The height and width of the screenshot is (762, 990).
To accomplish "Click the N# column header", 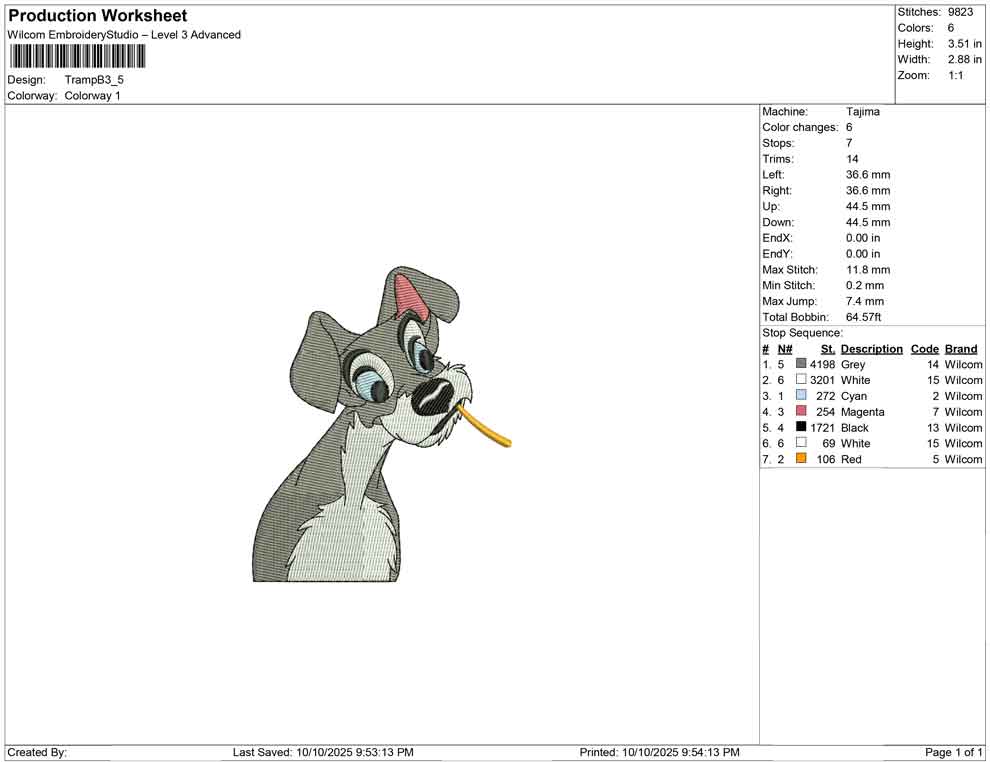I will click(x=785, y=348).
